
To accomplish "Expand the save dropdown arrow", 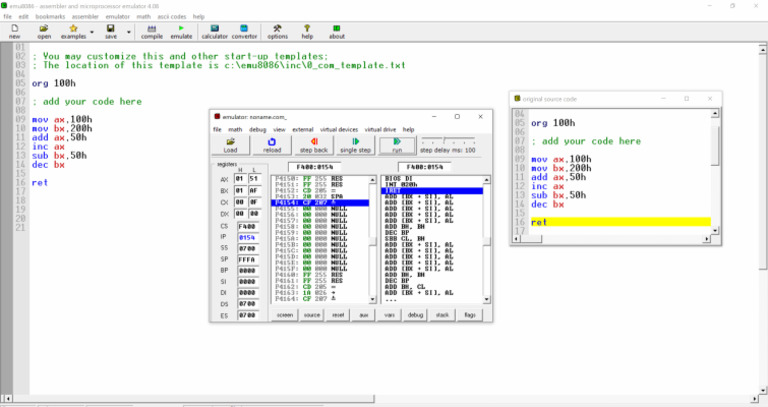I will click(129, 32).
